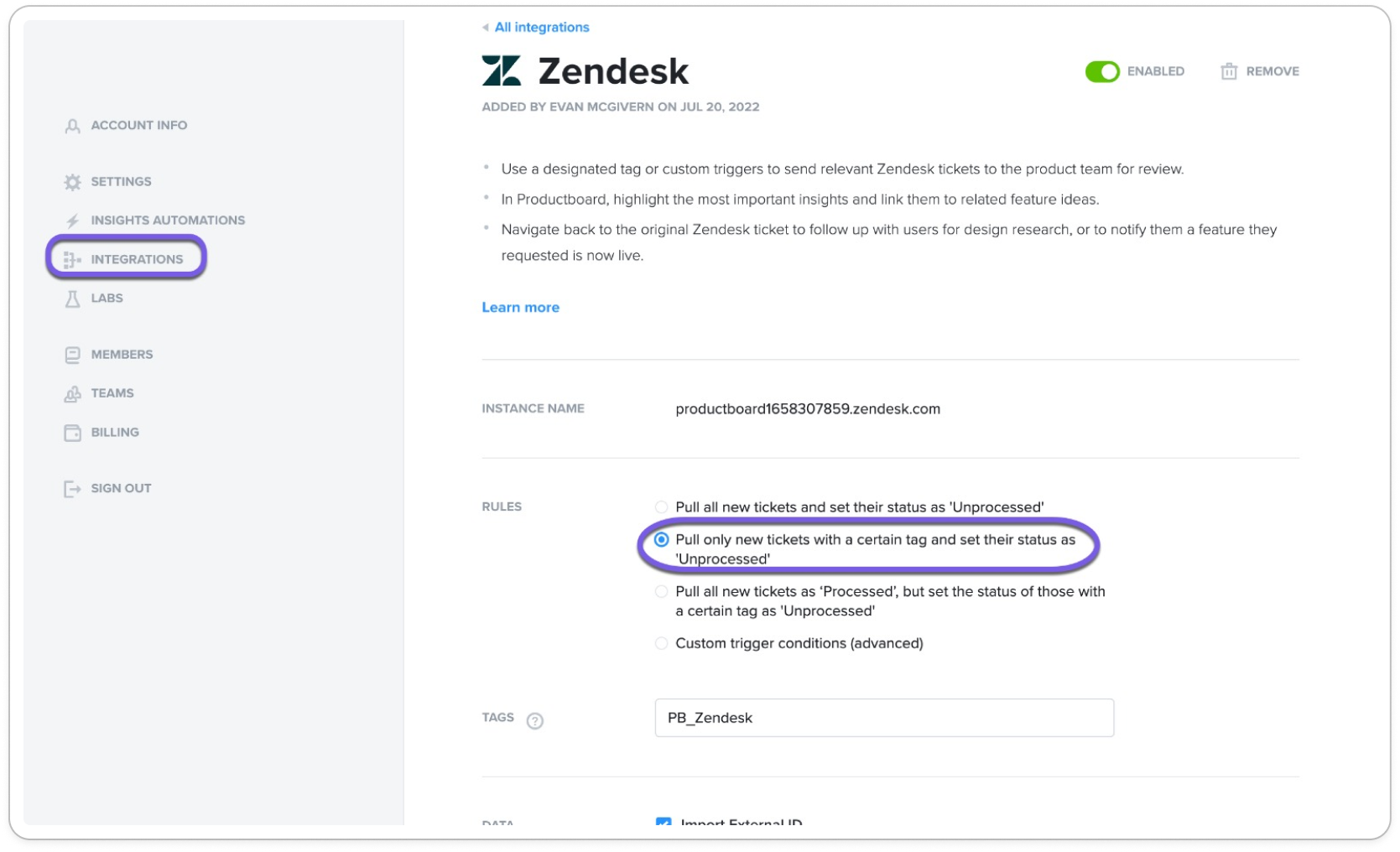
Task: Click the Tags help question mark icon
Action: pyautogui.click(x=535, y=720)
